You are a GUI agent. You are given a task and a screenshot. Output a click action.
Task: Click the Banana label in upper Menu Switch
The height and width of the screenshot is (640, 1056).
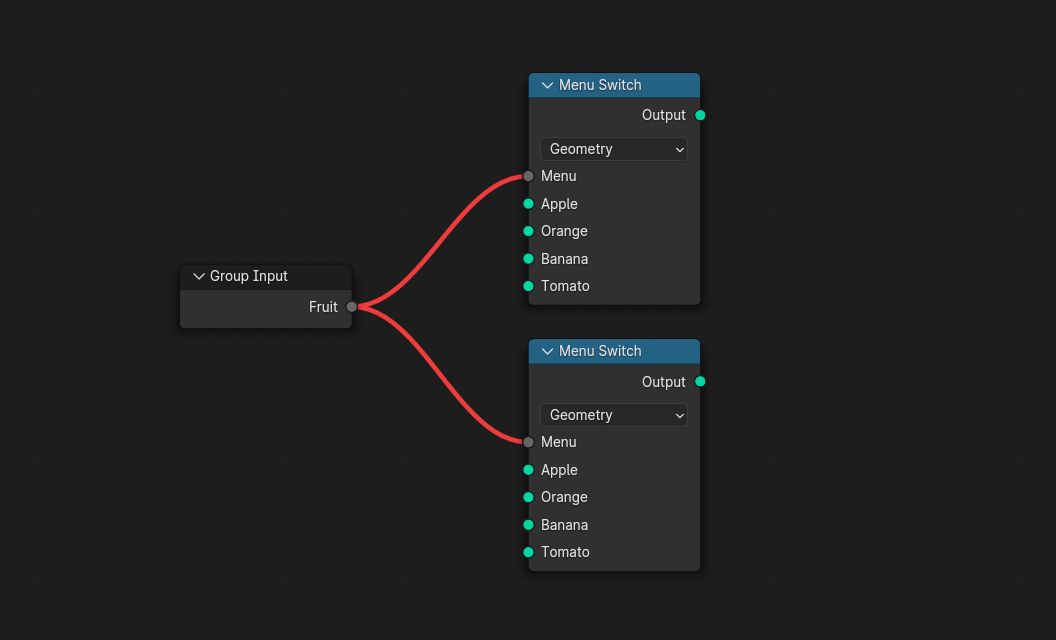click(x=564, y=259)
